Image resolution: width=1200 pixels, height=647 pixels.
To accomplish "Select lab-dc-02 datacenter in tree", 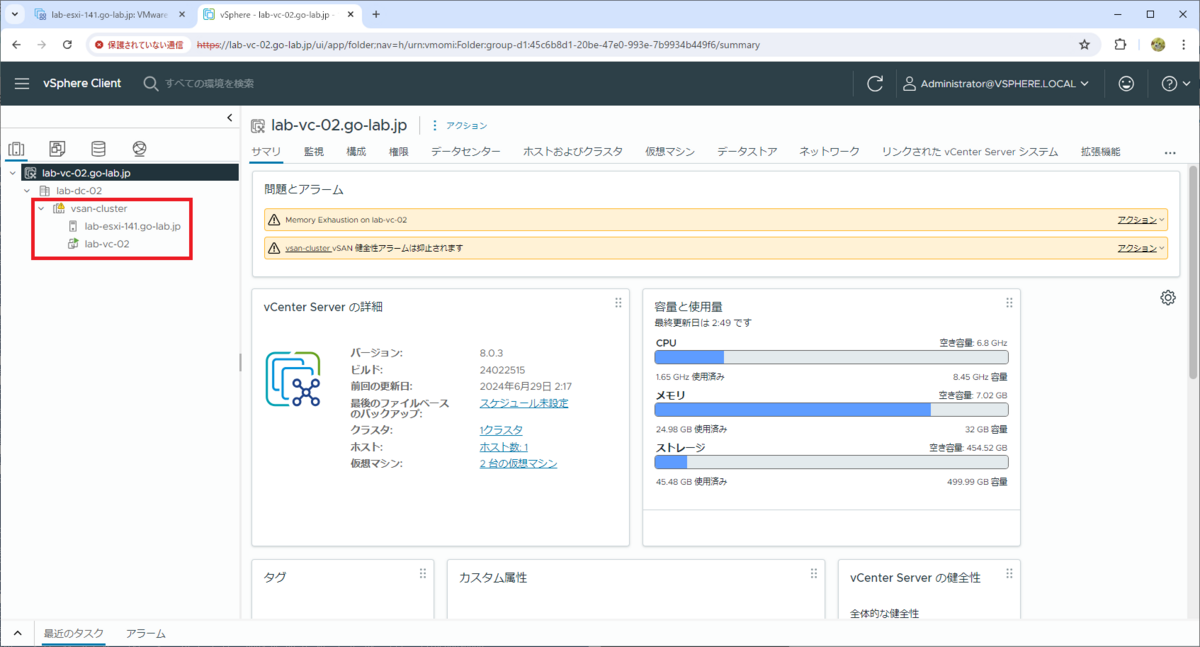I will [x=78, y=190].
